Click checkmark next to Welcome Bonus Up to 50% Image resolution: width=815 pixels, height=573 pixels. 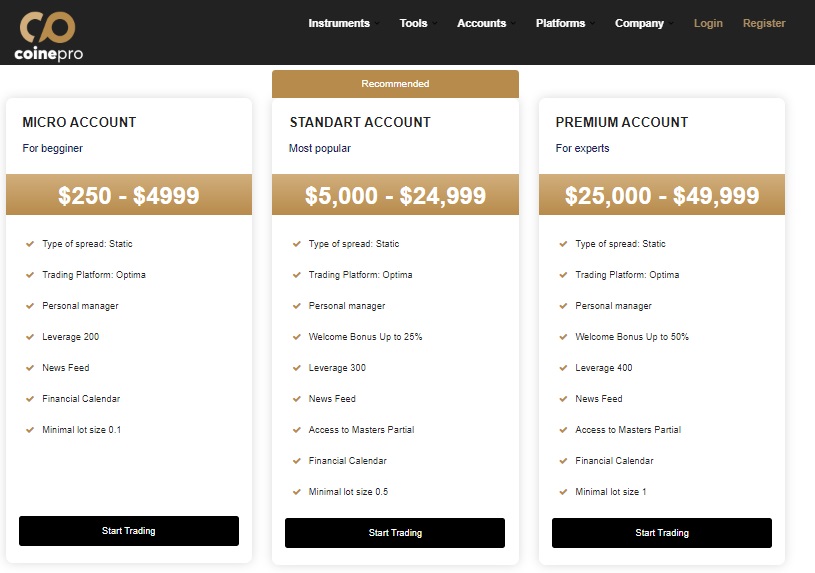[563, 337]
